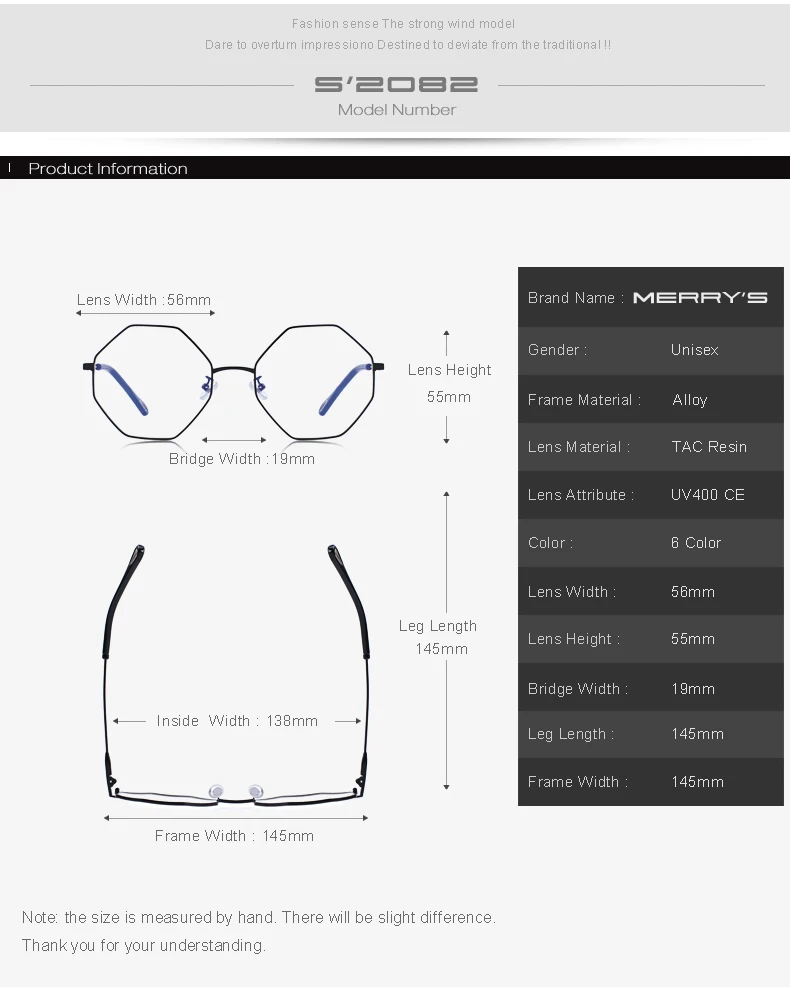Click the '56mm' table value
This screenshot has width=790, height=992.
click(693, 592)
